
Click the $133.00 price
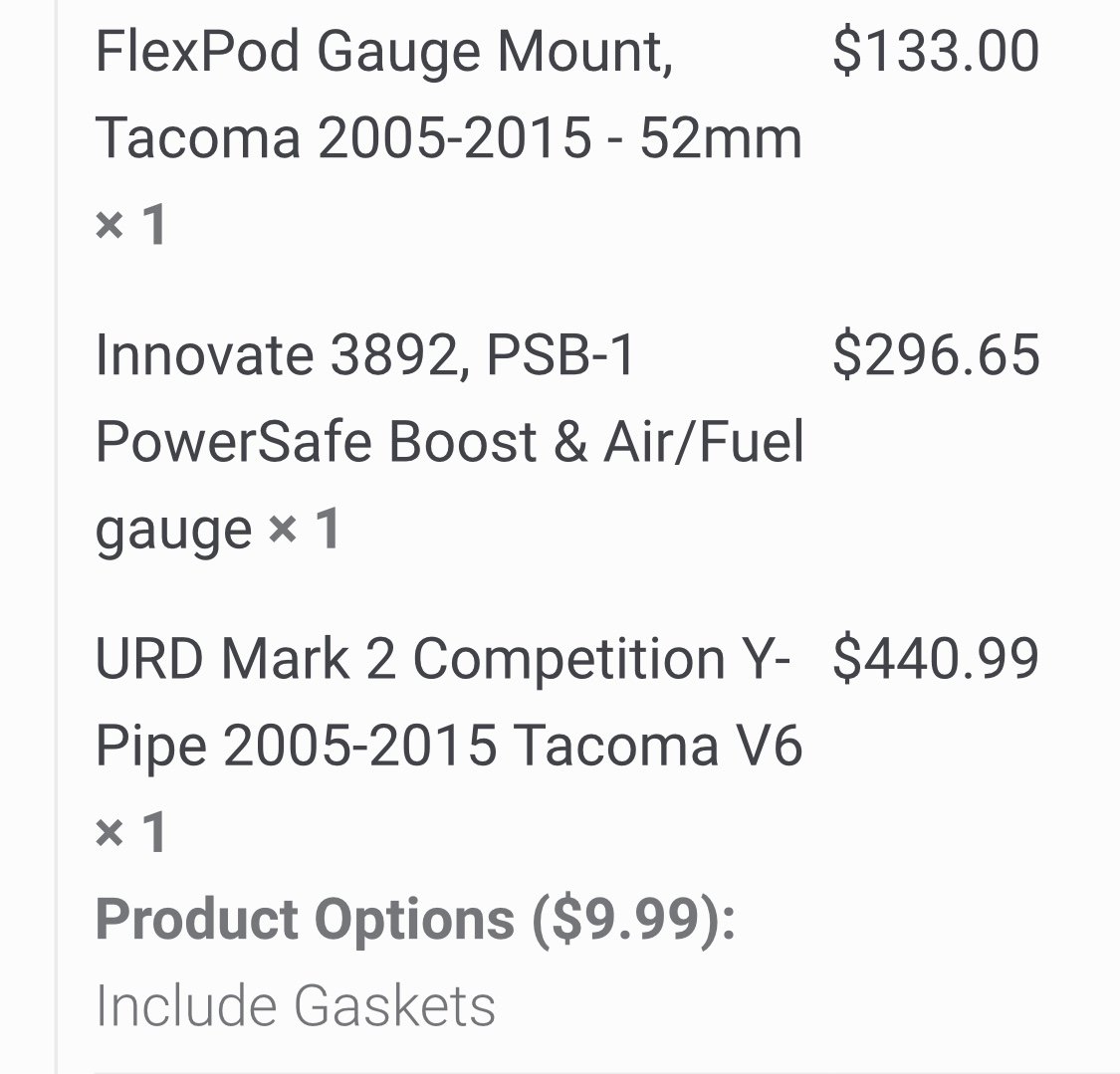click(936, 52)
